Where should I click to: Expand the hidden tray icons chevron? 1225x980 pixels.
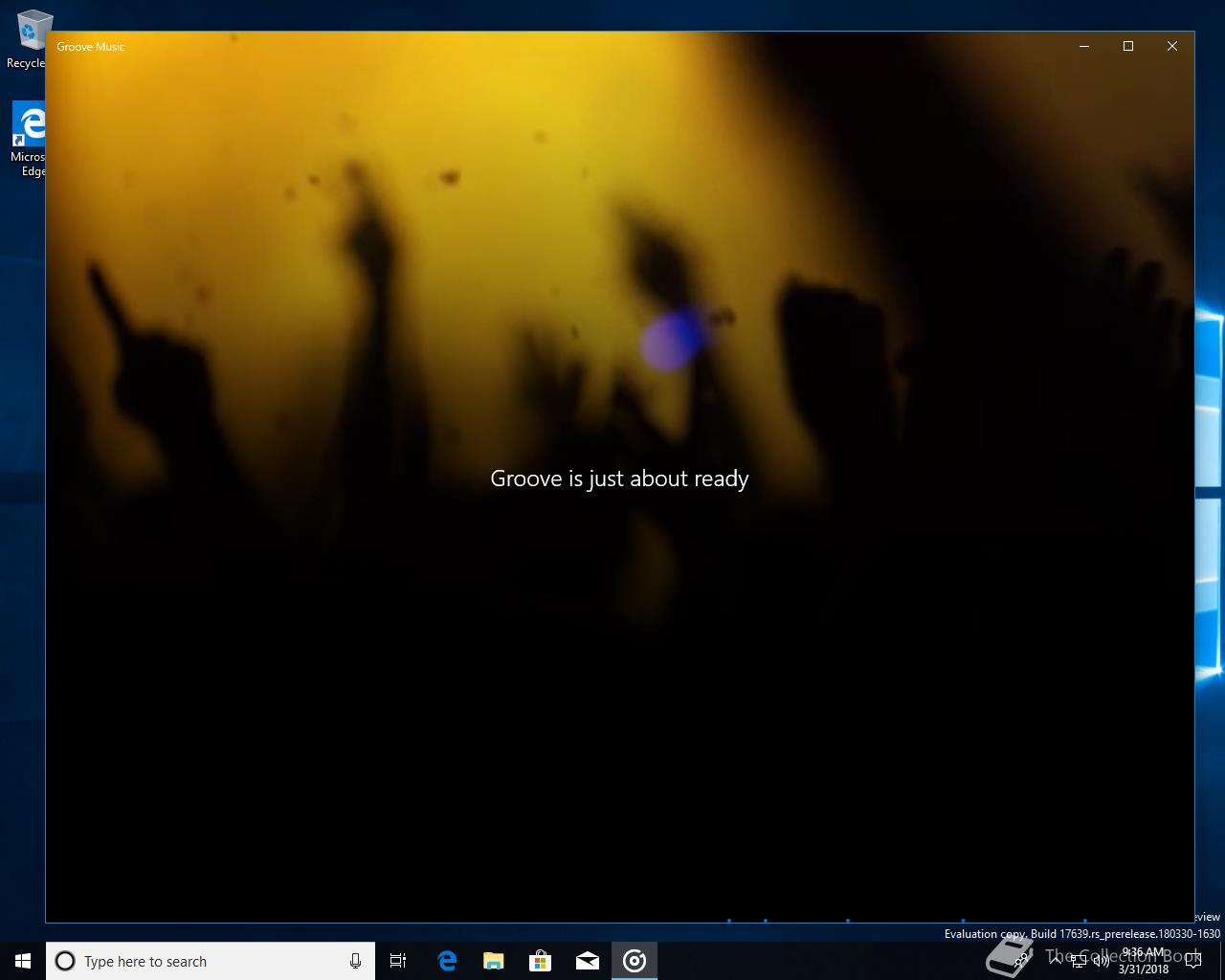coord(1056,961)
